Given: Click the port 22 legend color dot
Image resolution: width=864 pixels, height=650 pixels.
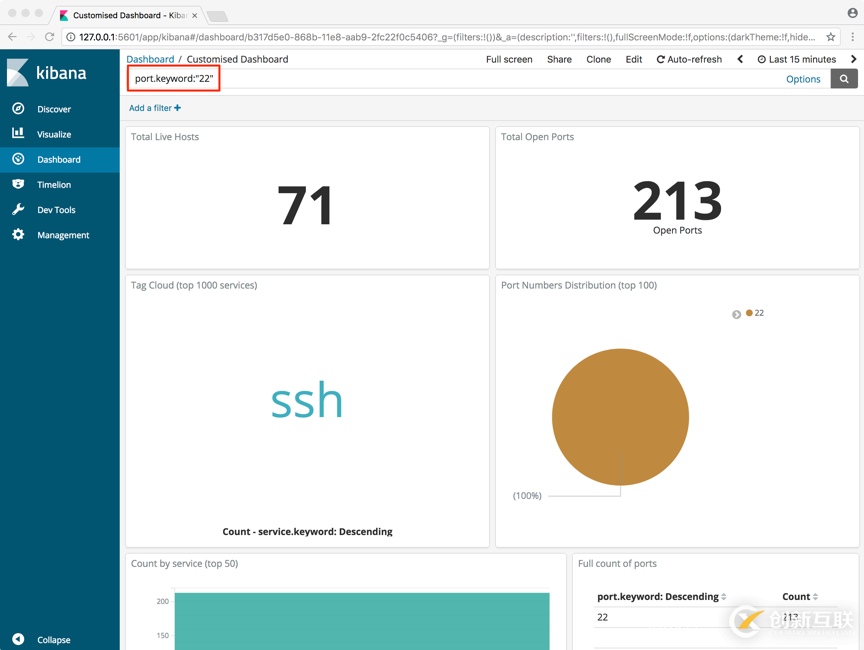Looking at the screenshot, I should coord(749,313).
